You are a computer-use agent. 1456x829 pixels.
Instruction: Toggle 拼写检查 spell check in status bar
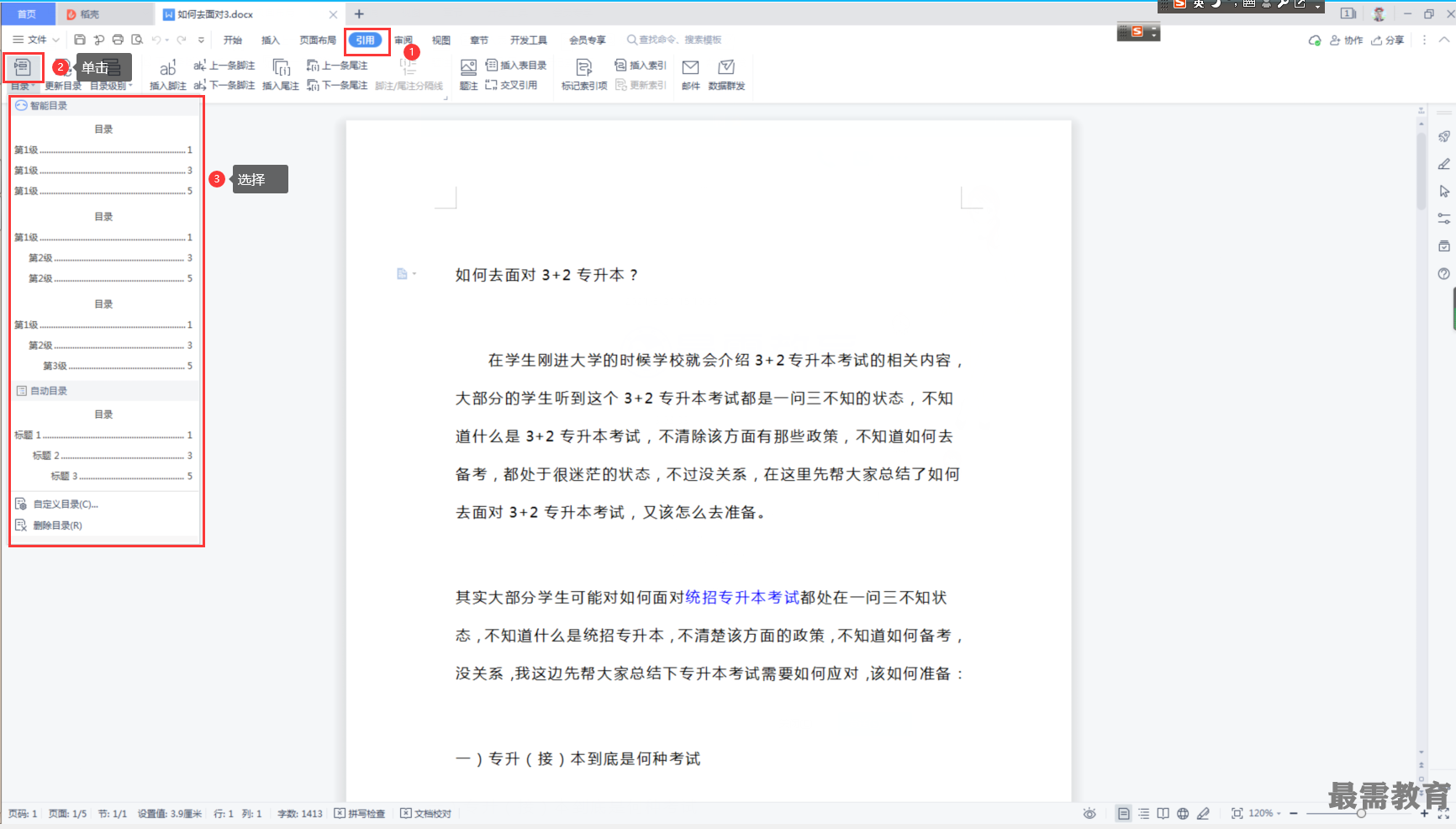coord(360,814)
